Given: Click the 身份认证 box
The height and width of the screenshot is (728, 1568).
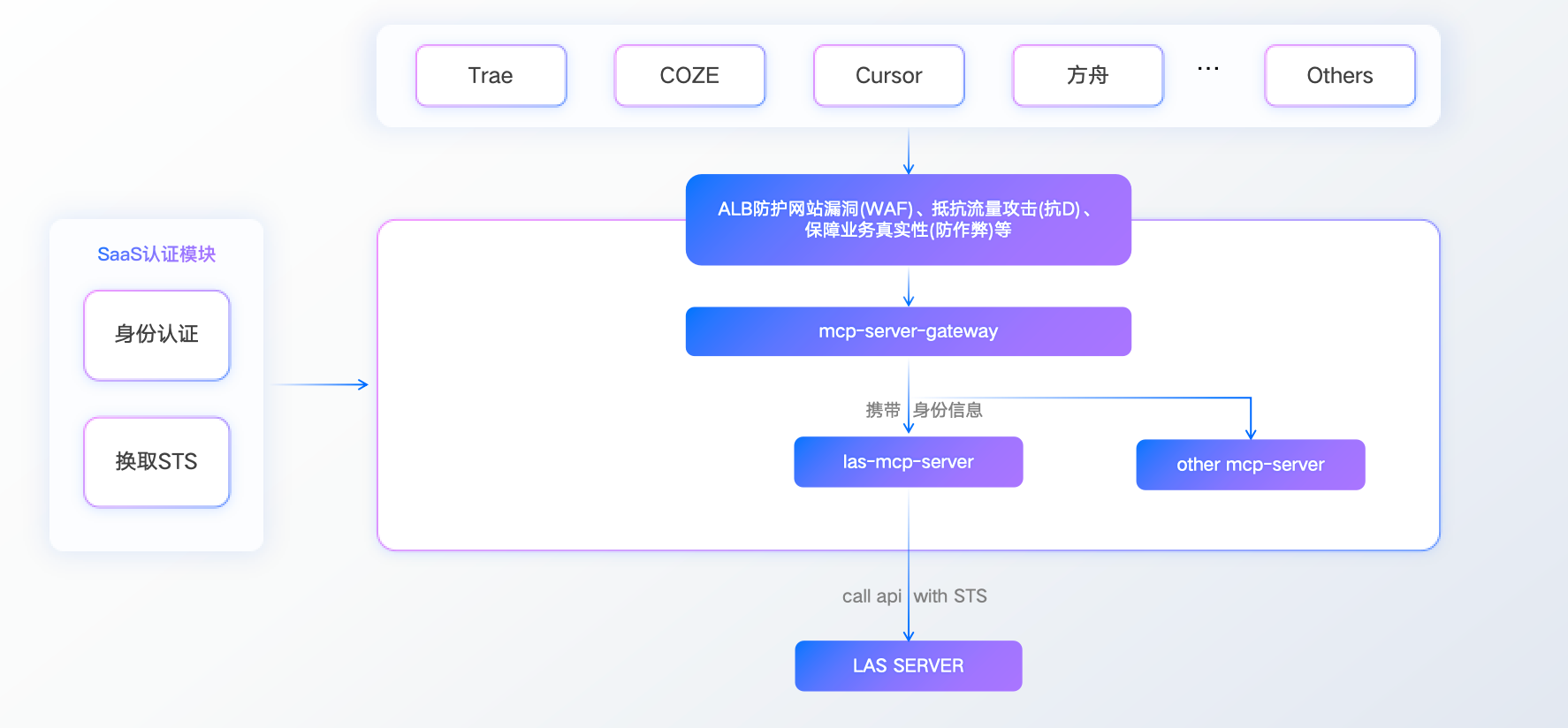Looking at the screenshot, I should [x=156, y=336].
